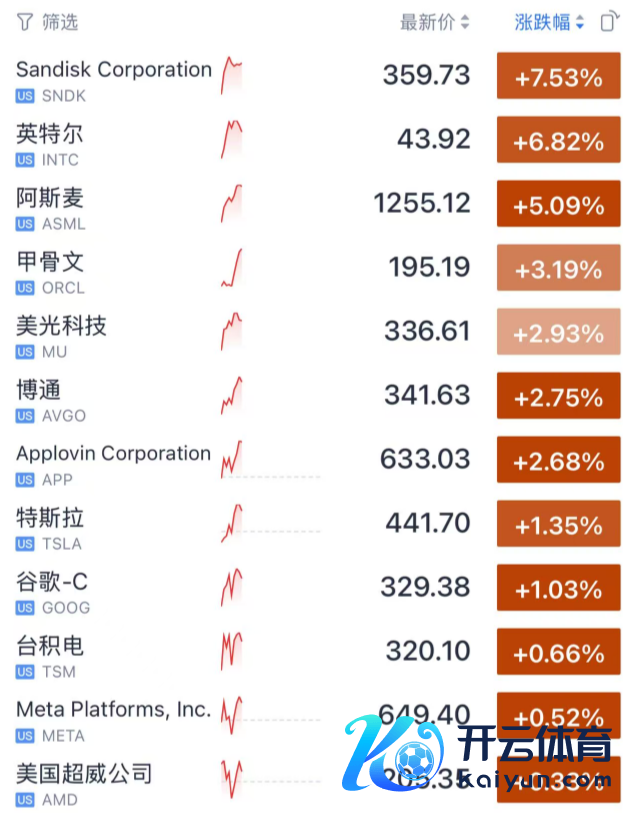This screenshot has height=813, width=627.
Task: Open 甲骨文 stock details
Action: 50,262
